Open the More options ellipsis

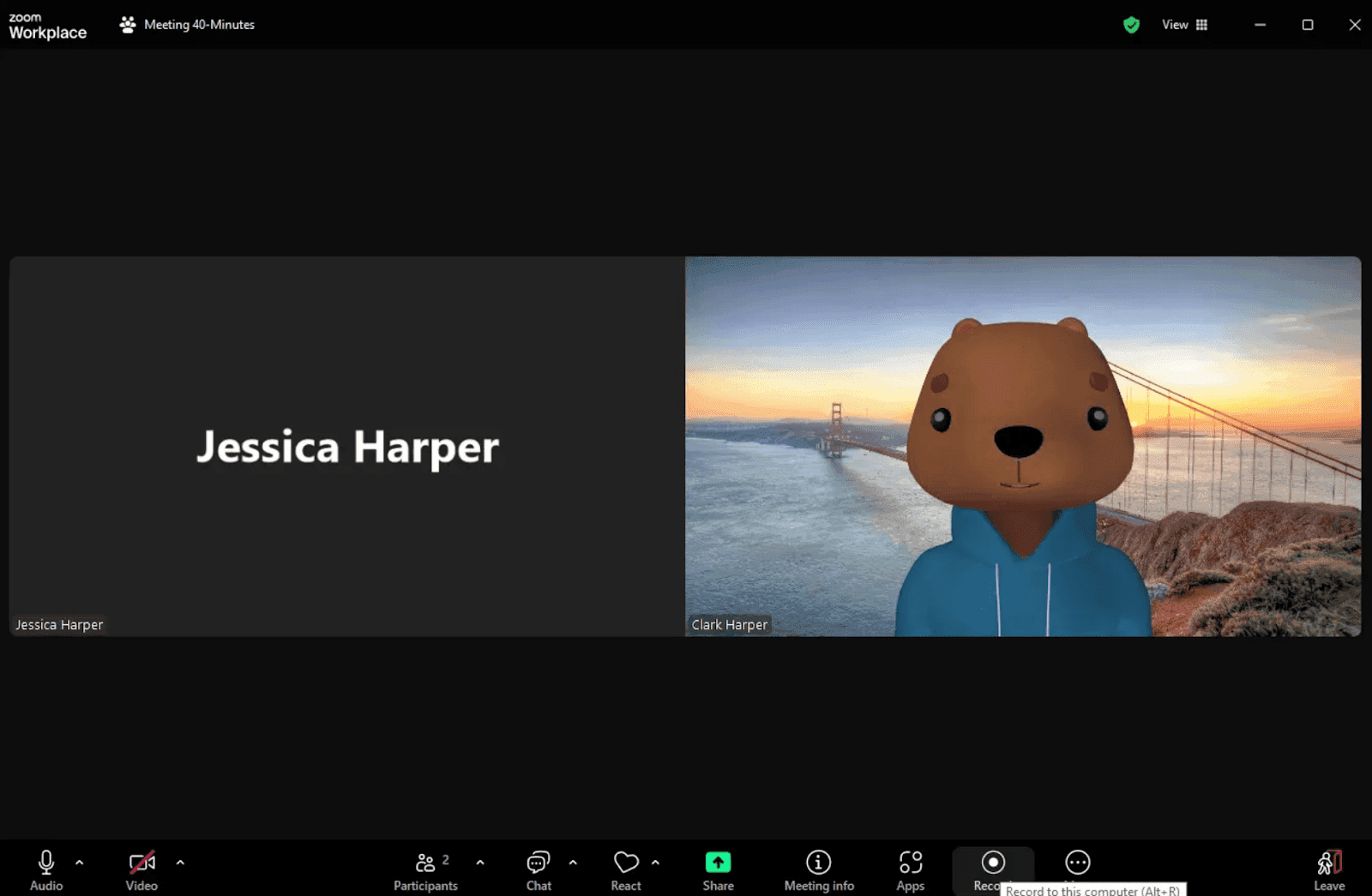(1078, 863)
